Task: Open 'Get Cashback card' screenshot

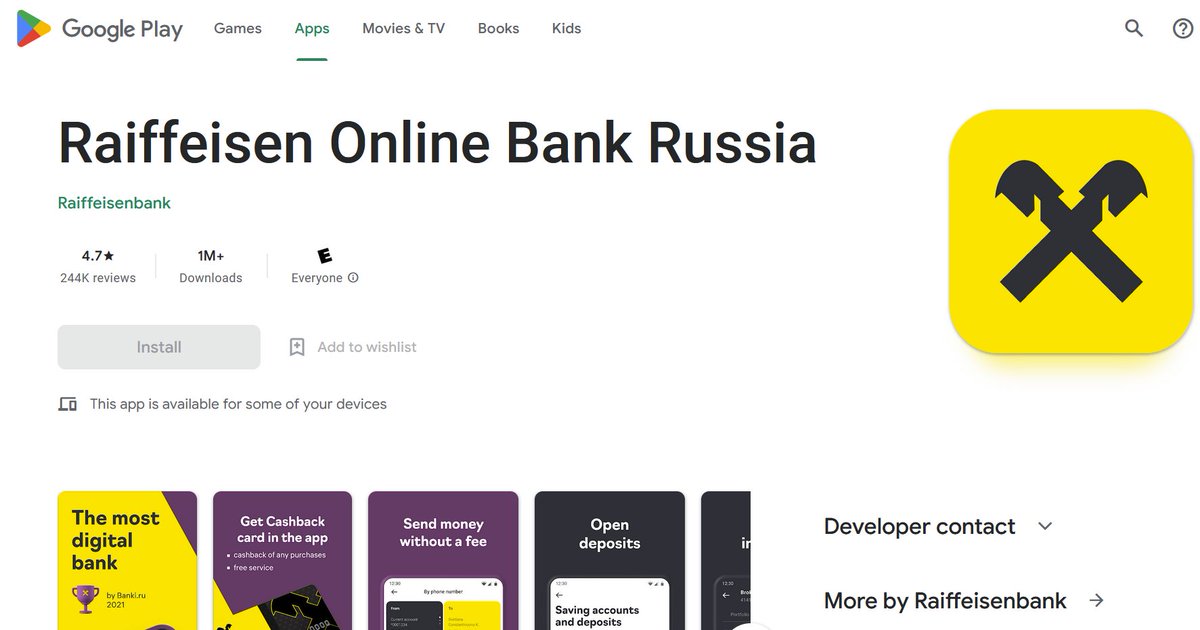Action: point(283,560)
